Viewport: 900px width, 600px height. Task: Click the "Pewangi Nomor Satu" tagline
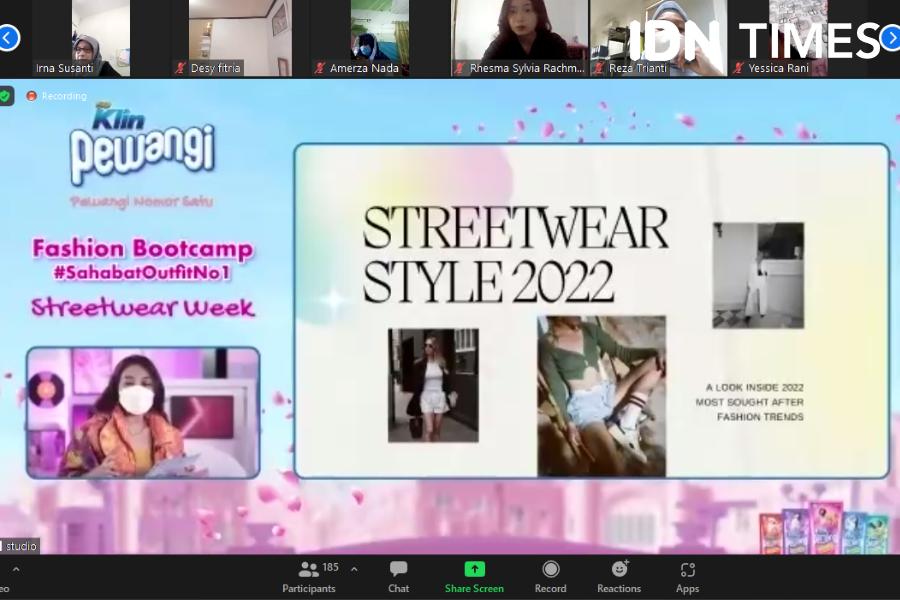[142, 202]
